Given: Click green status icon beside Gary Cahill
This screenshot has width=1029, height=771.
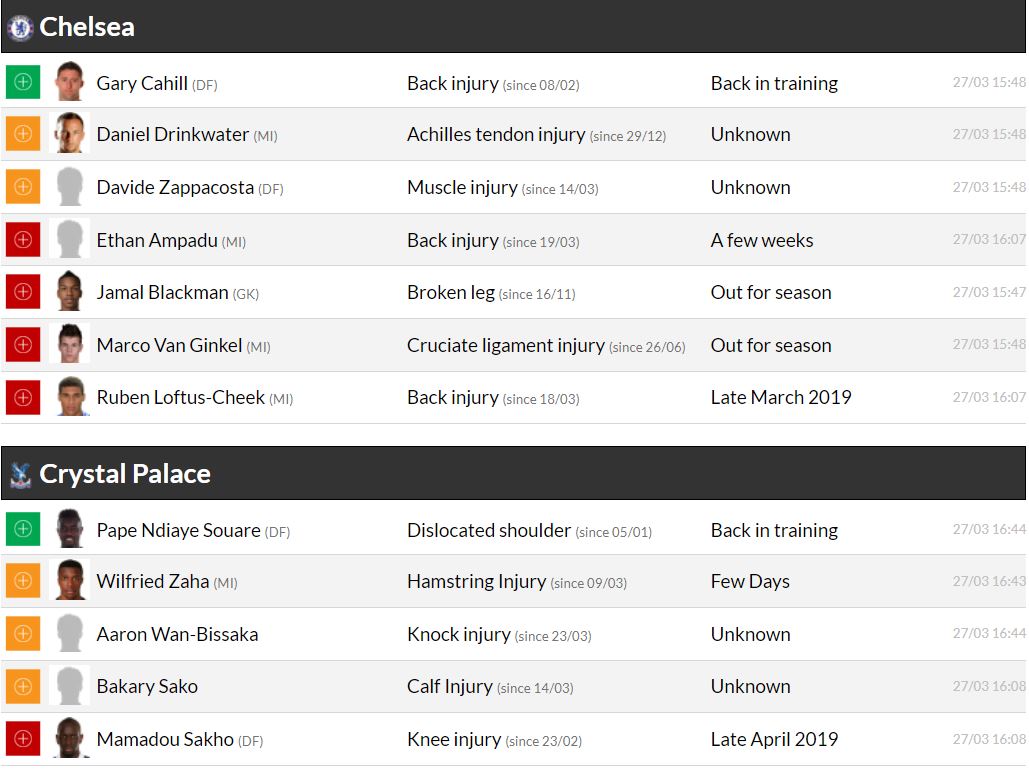Looking at the screenshot, I should tap(23, 82).
